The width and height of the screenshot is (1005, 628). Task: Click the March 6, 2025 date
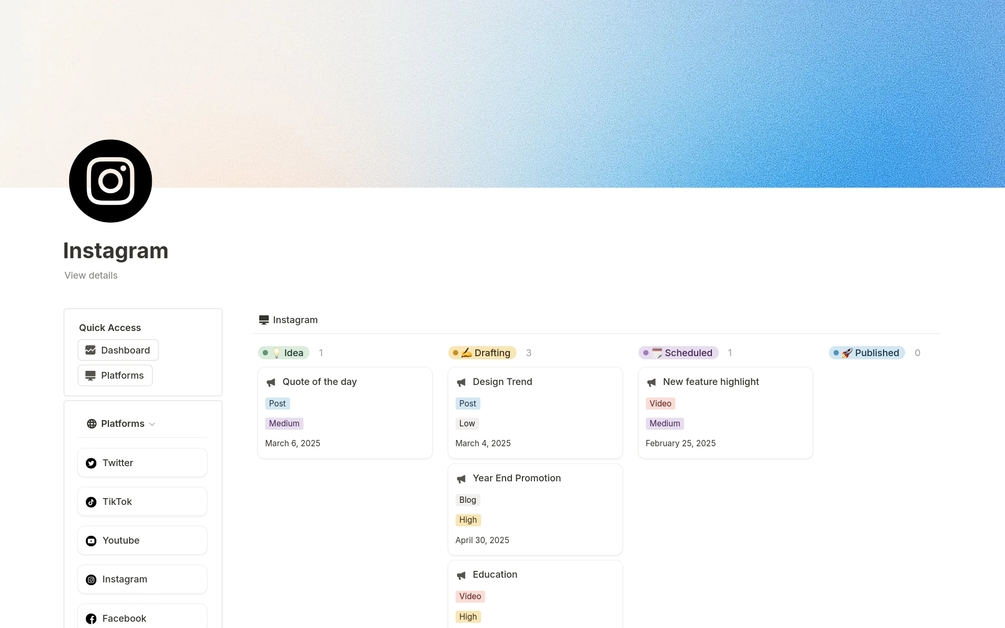[x=293, y=443]
